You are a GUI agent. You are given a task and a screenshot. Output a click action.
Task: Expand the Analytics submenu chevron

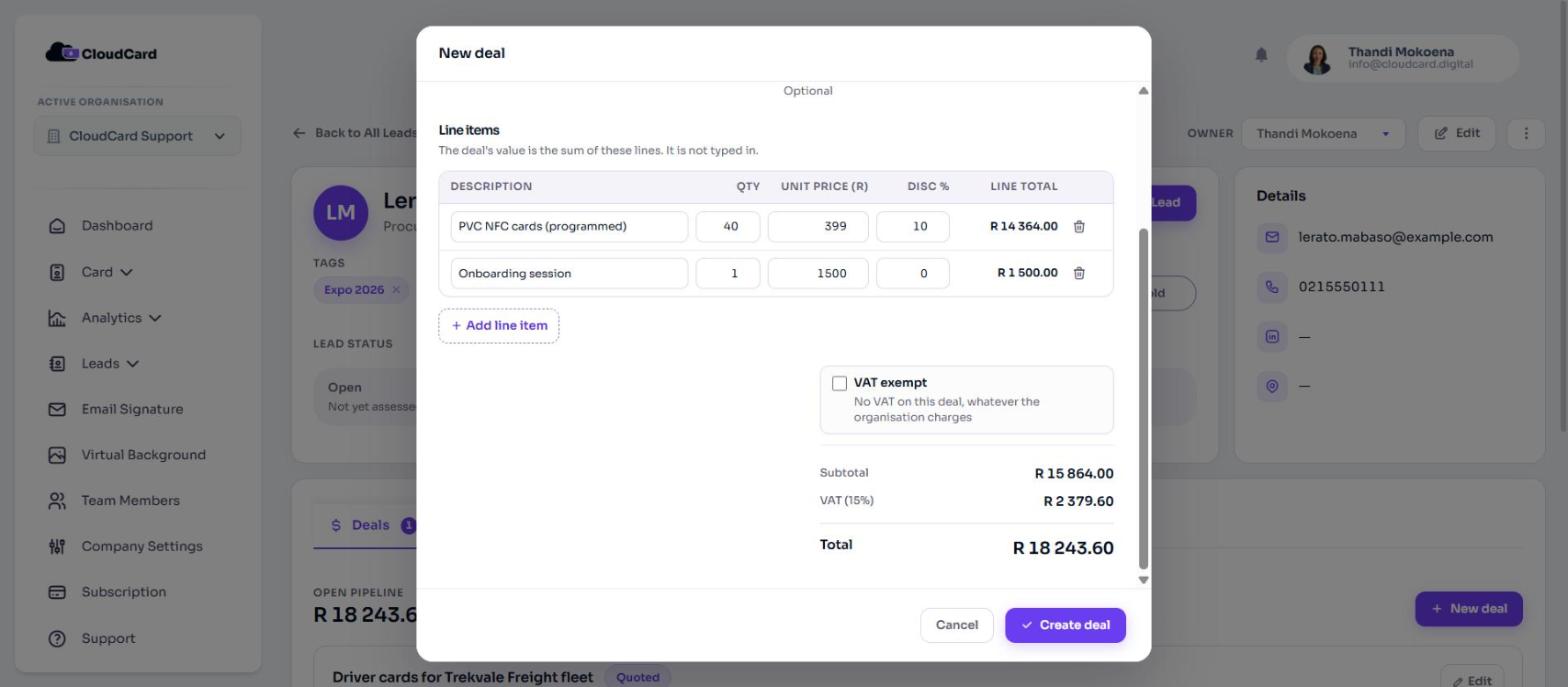tap(155, 318)
